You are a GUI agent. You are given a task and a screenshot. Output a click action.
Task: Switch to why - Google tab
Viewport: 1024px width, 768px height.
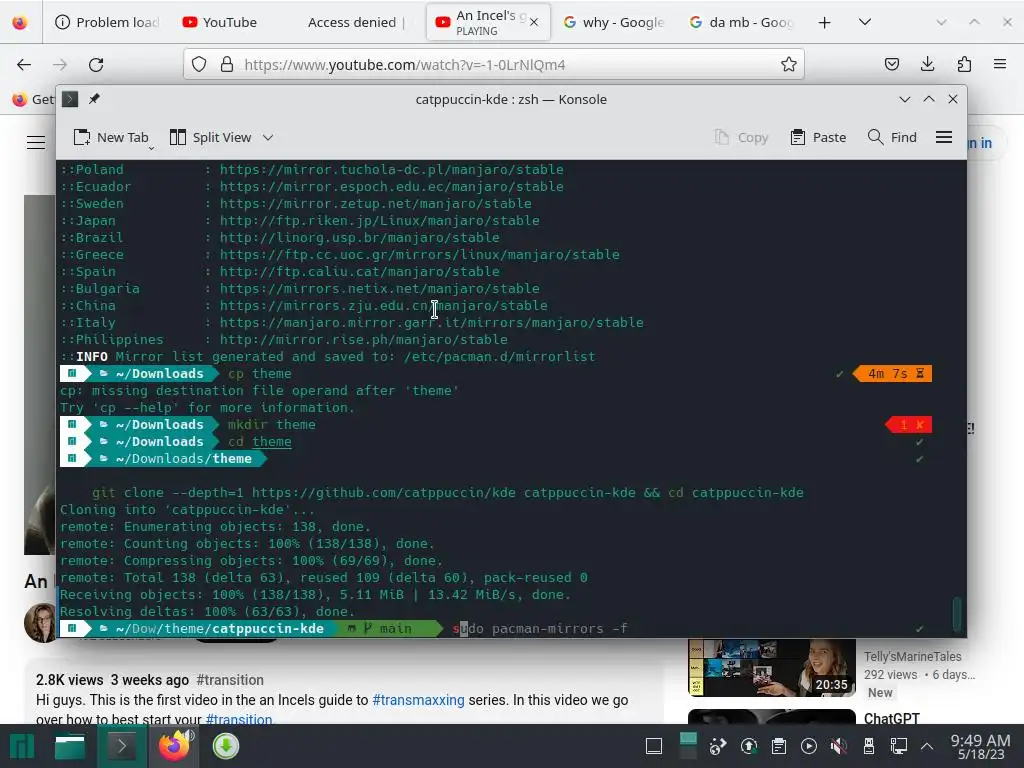[x=614, y=22]
